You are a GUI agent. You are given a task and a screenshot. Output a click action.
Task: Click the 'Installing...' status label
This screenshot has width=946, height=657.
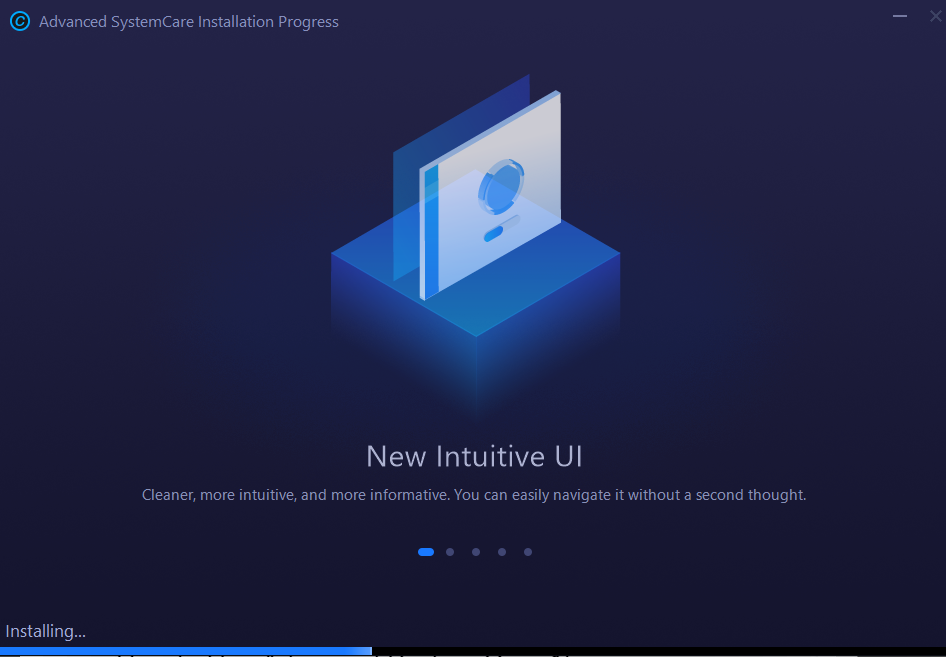45,631
